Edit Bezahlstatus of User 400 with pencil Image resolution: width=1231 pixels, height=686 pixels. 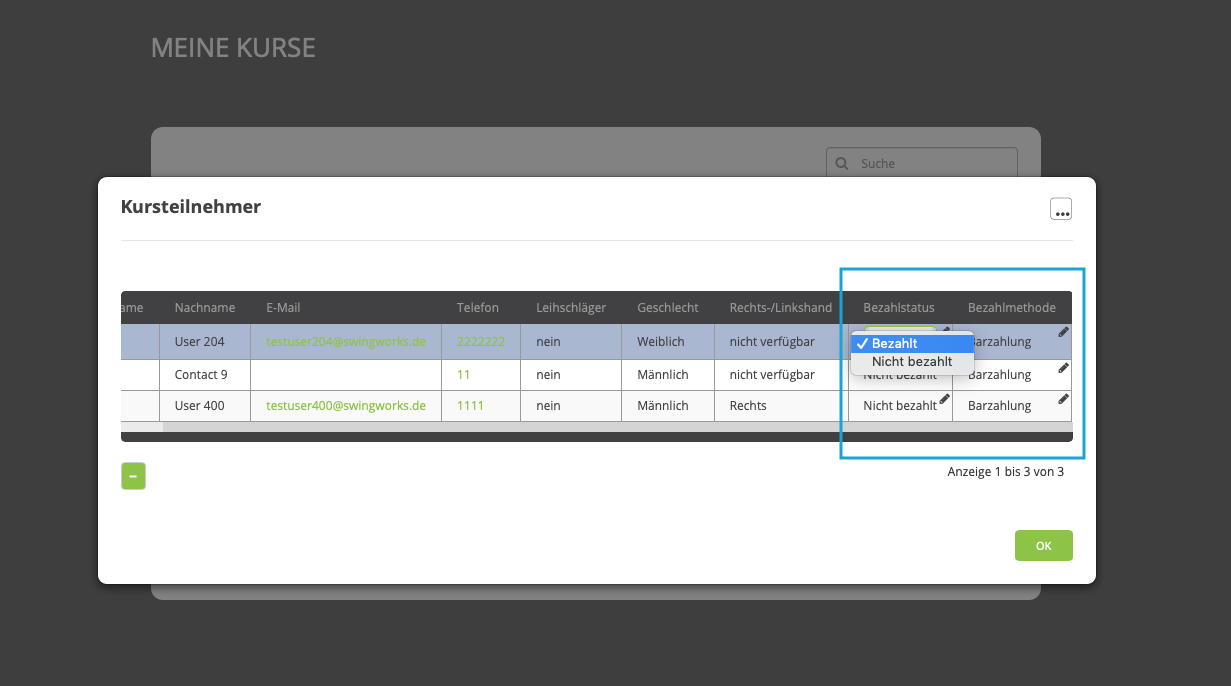944,399
